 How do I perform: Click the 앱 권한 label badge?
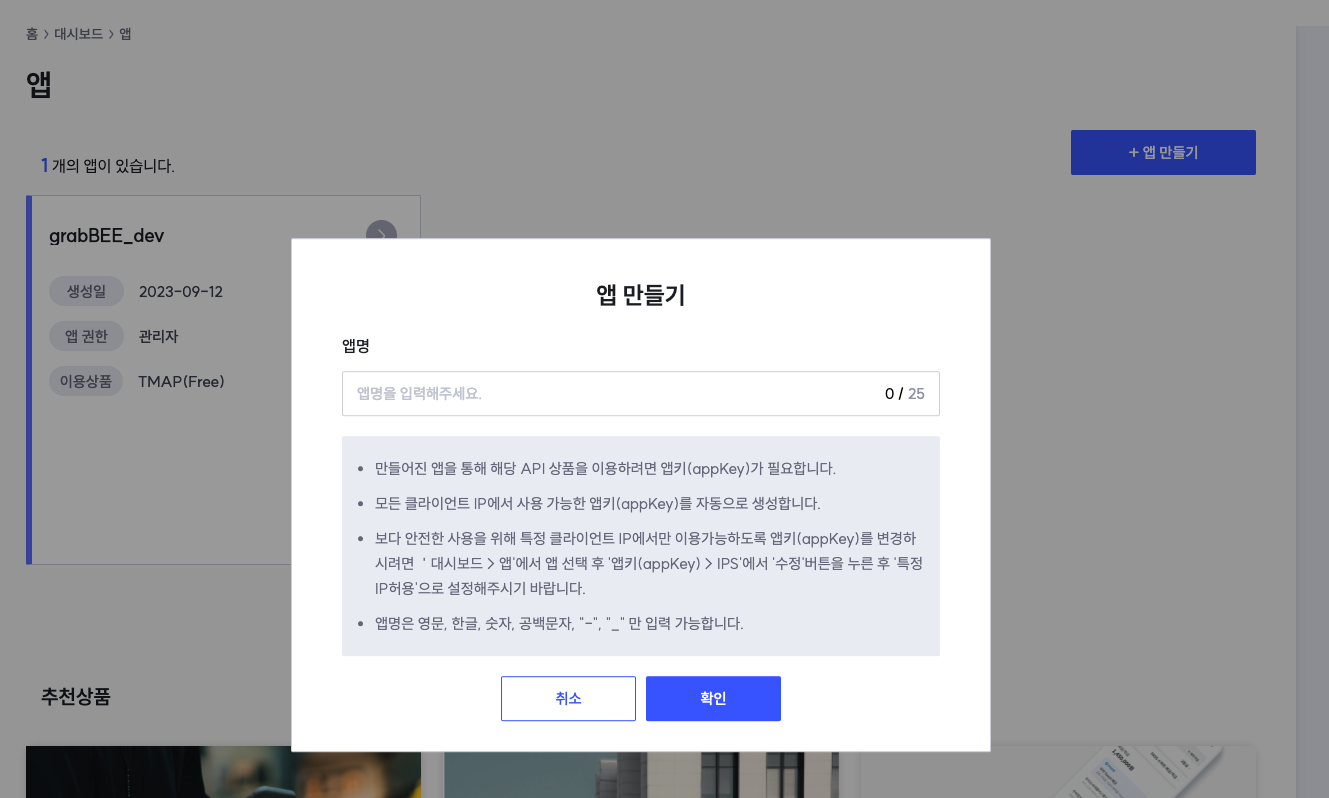click(x=86, y=336)
